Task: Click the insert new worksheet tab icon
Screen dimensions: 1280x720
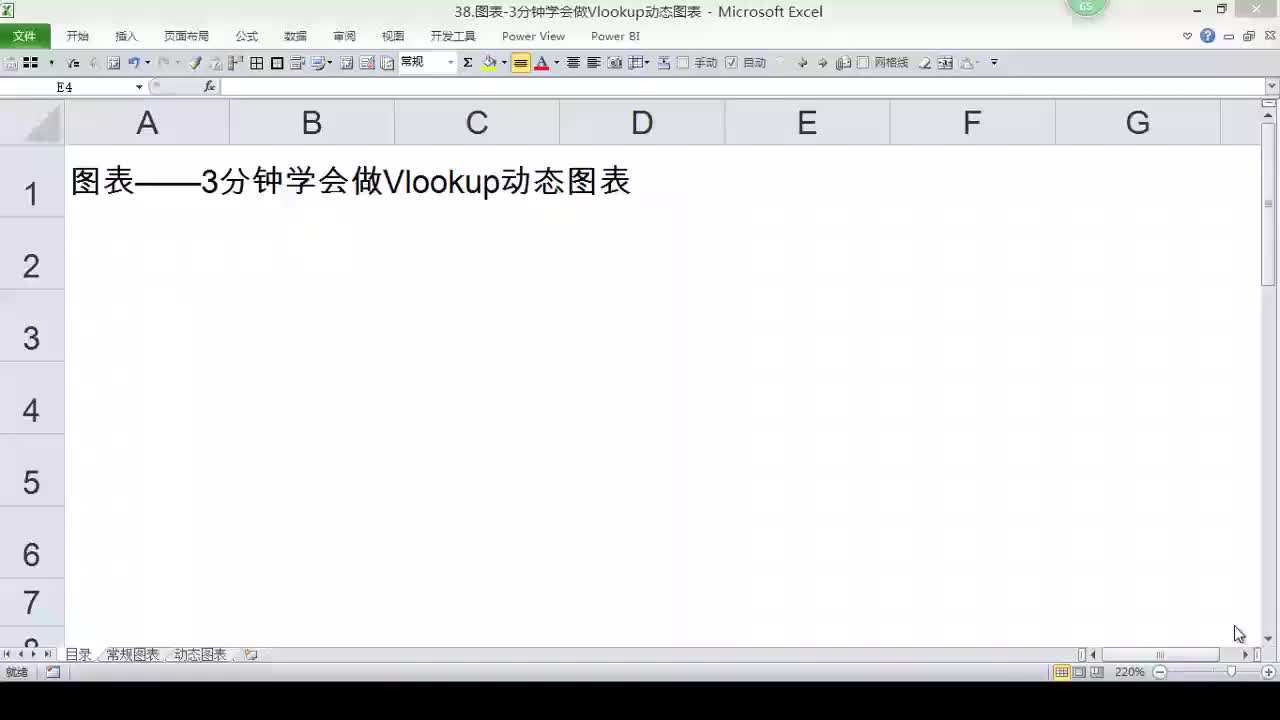Action: 251,655
